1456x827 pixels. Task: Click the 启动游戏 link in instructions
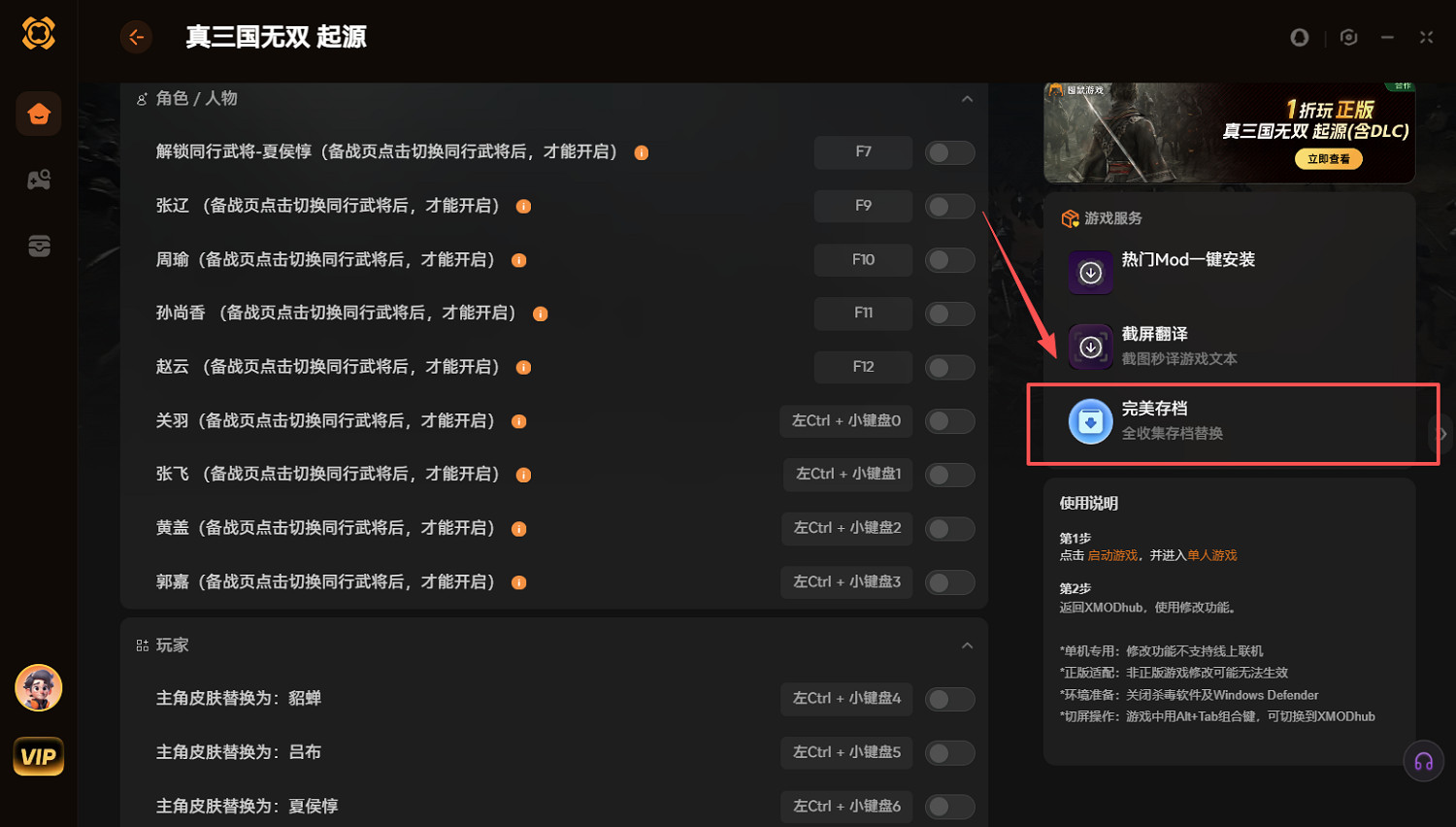click(1111, 555)
